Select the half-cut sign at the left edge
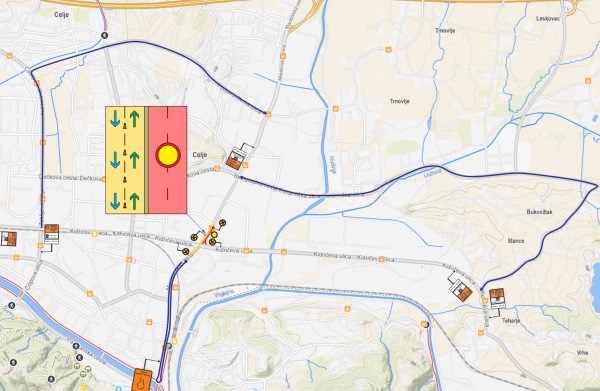 8,239
